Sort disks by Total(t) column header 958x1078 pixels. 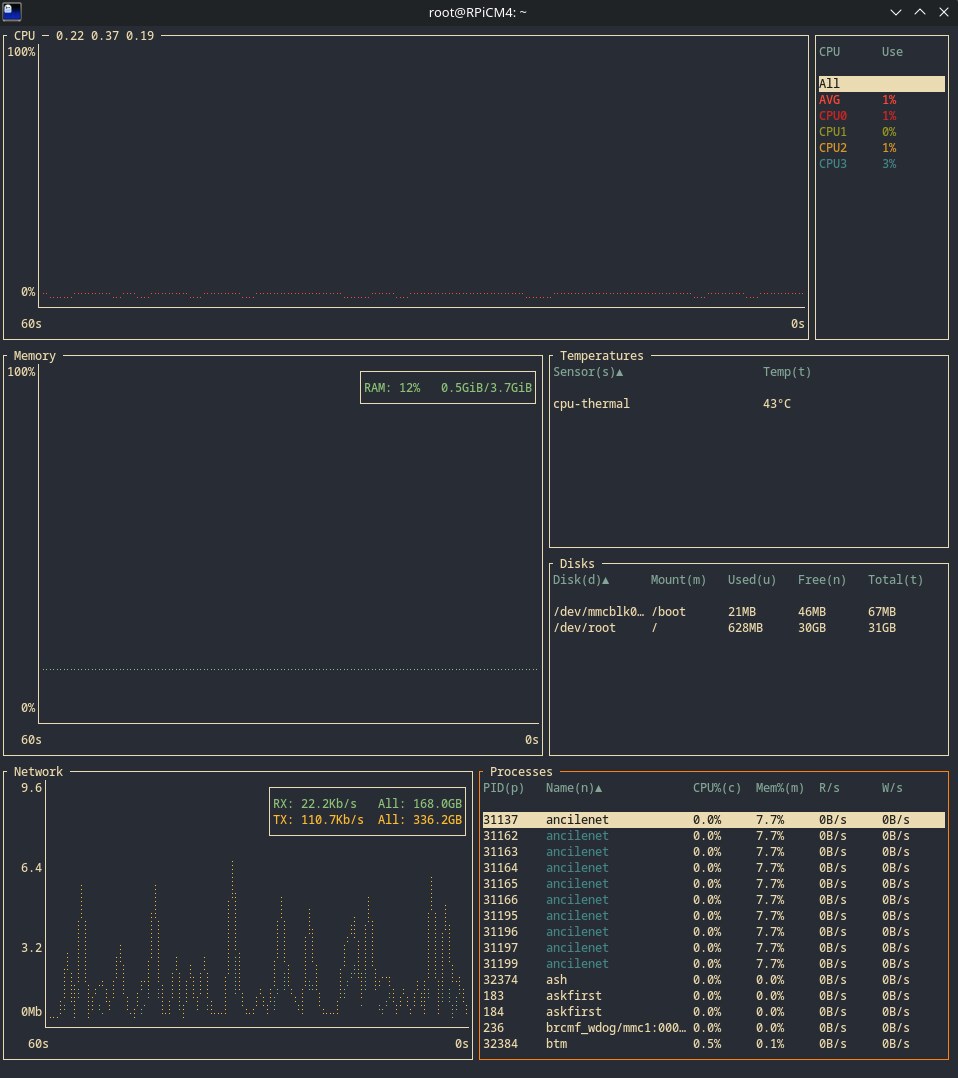click(895, 580)
